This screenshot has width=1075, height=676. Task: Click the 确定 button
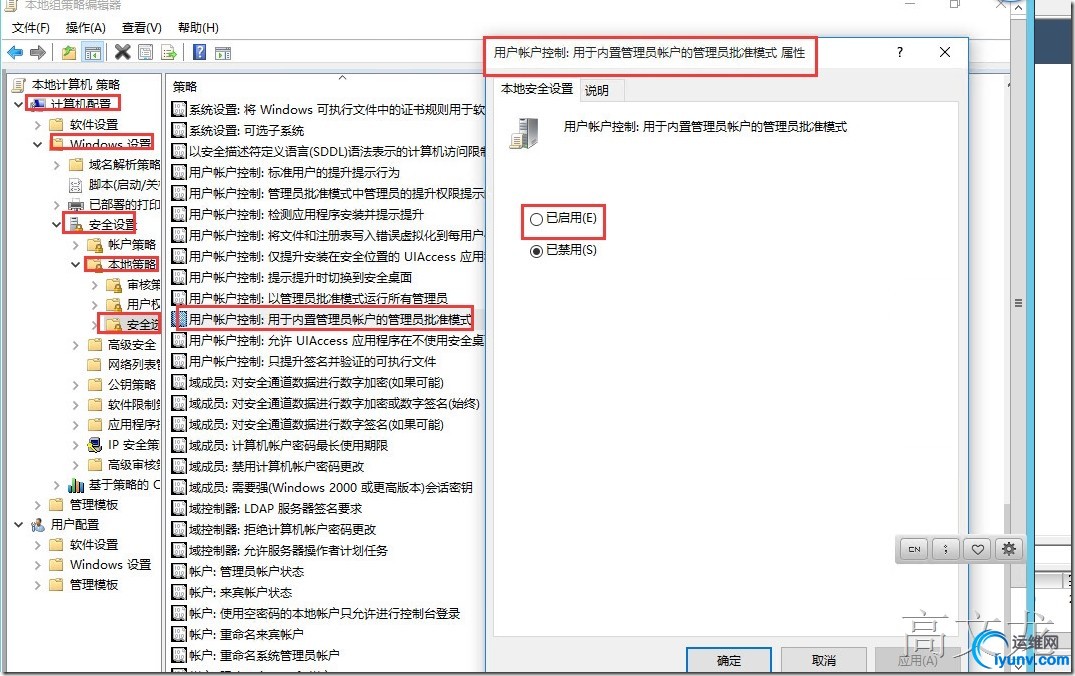click(729, 660)
